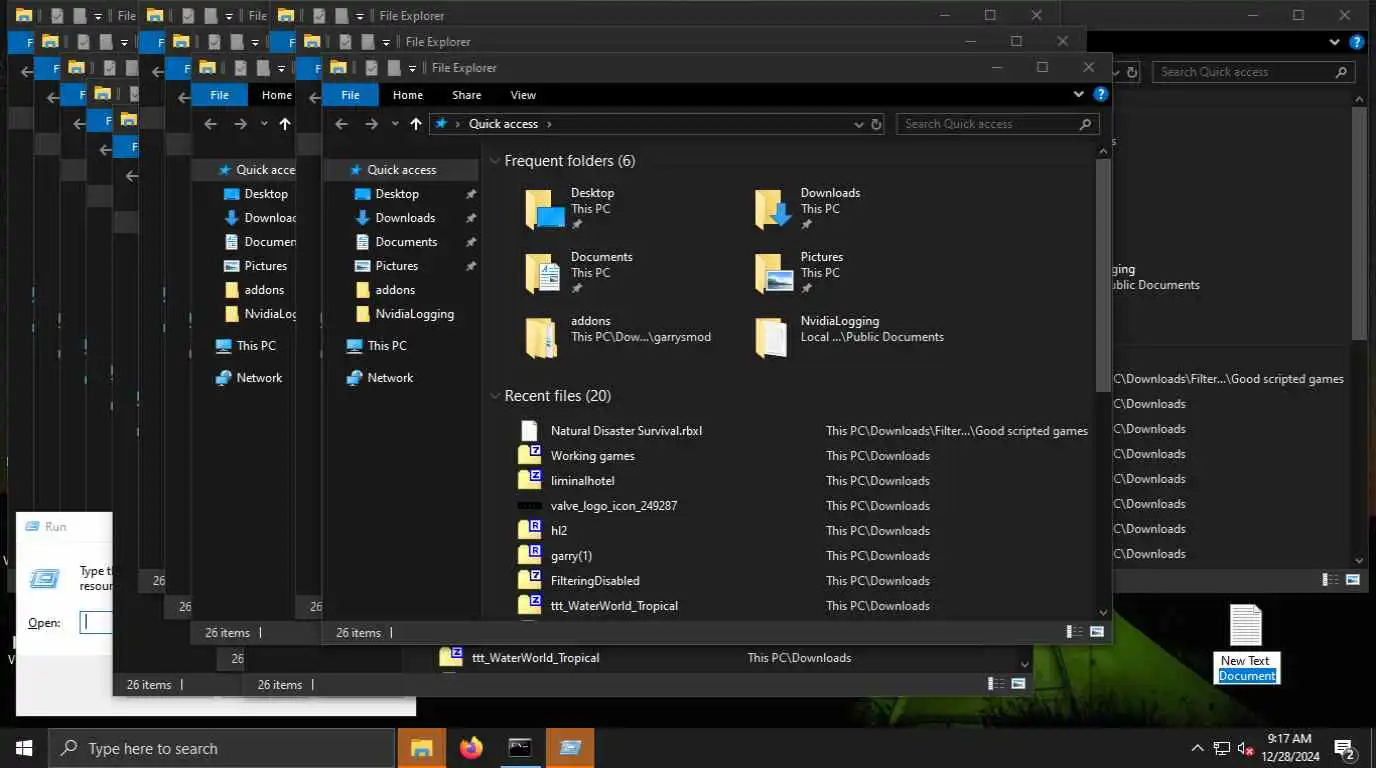Toggle details view in the lowest Explorer window's status bar
This screenshot has width=1376, height=768.
[x=997, y=684]
